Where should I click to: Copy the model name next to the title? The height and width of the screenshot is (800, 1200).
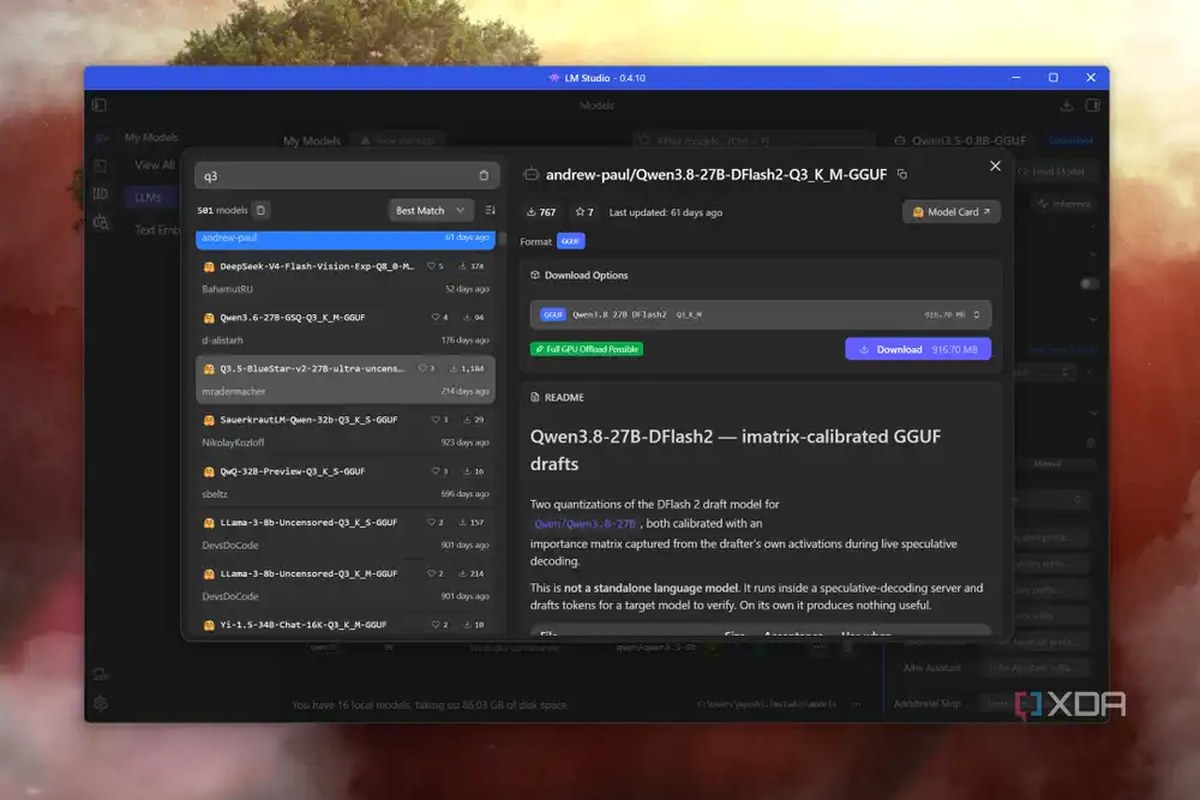click(902, 174)
